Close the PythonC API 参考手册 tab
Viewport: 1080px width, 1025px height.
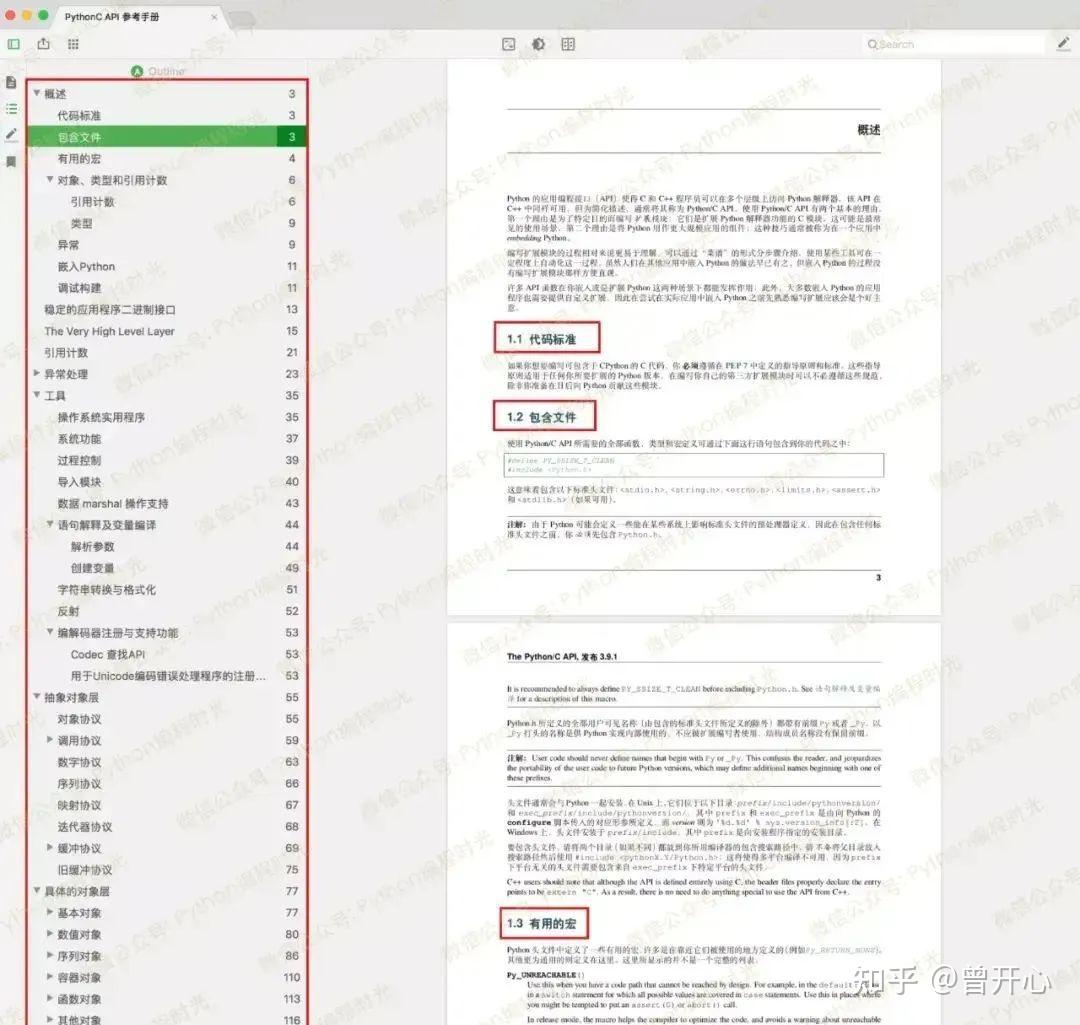[x=214, y=17]
